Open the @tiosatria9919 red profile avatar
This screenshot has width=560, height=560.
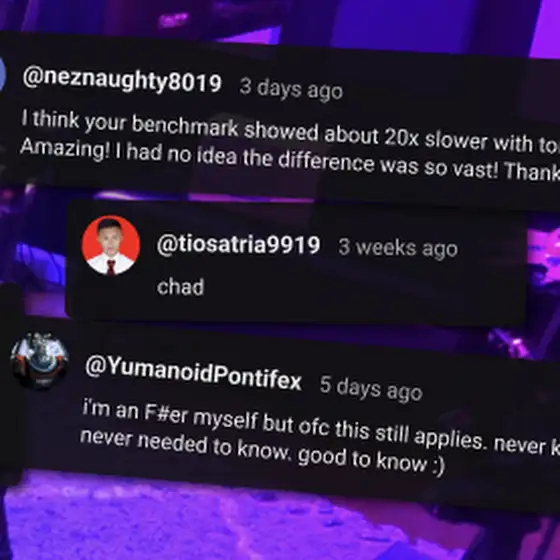pos(111,245)
